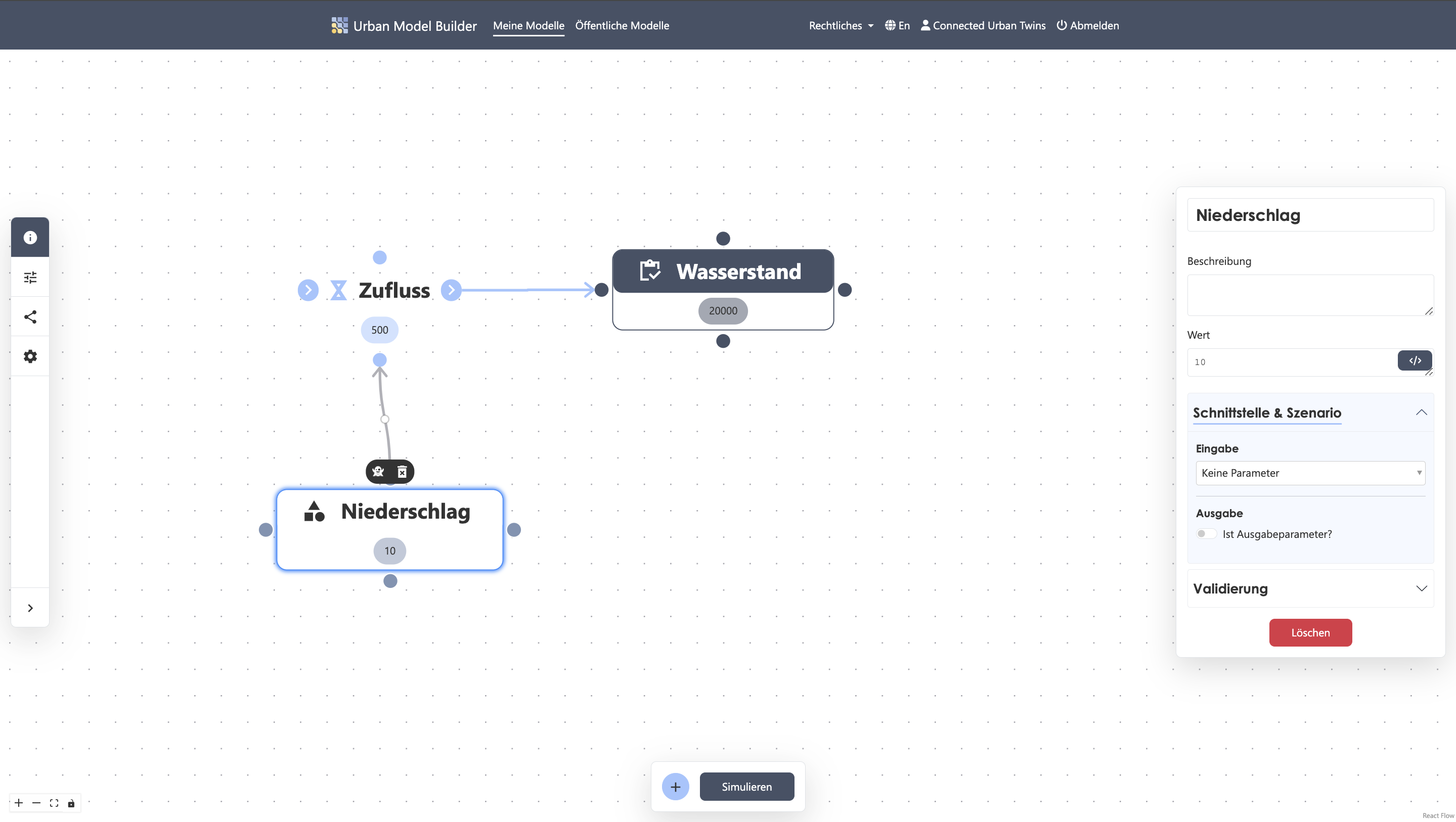Image resolution: width=1456 pixels, height=822 pixels.
Task: Click the Simulieren button
Action: click(746, 787)
